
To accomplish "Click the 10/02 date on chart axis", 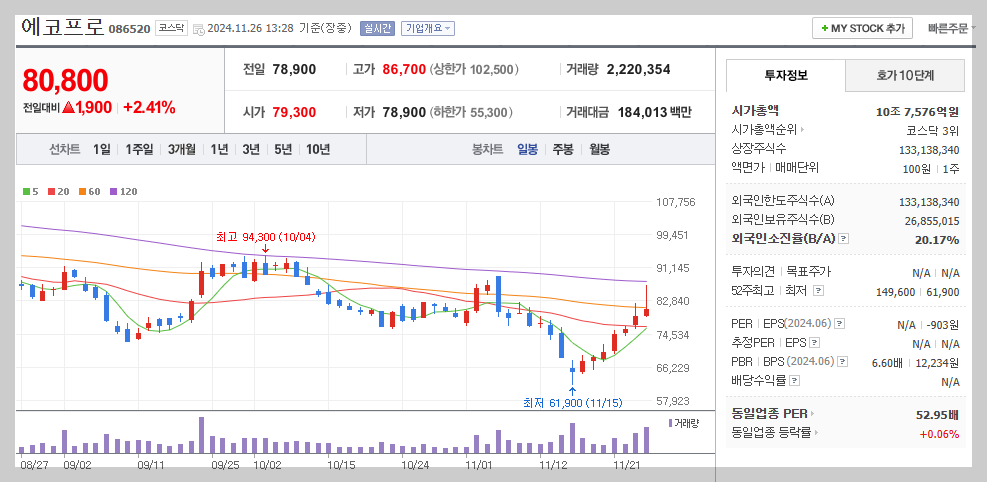I will coord(267,464).
